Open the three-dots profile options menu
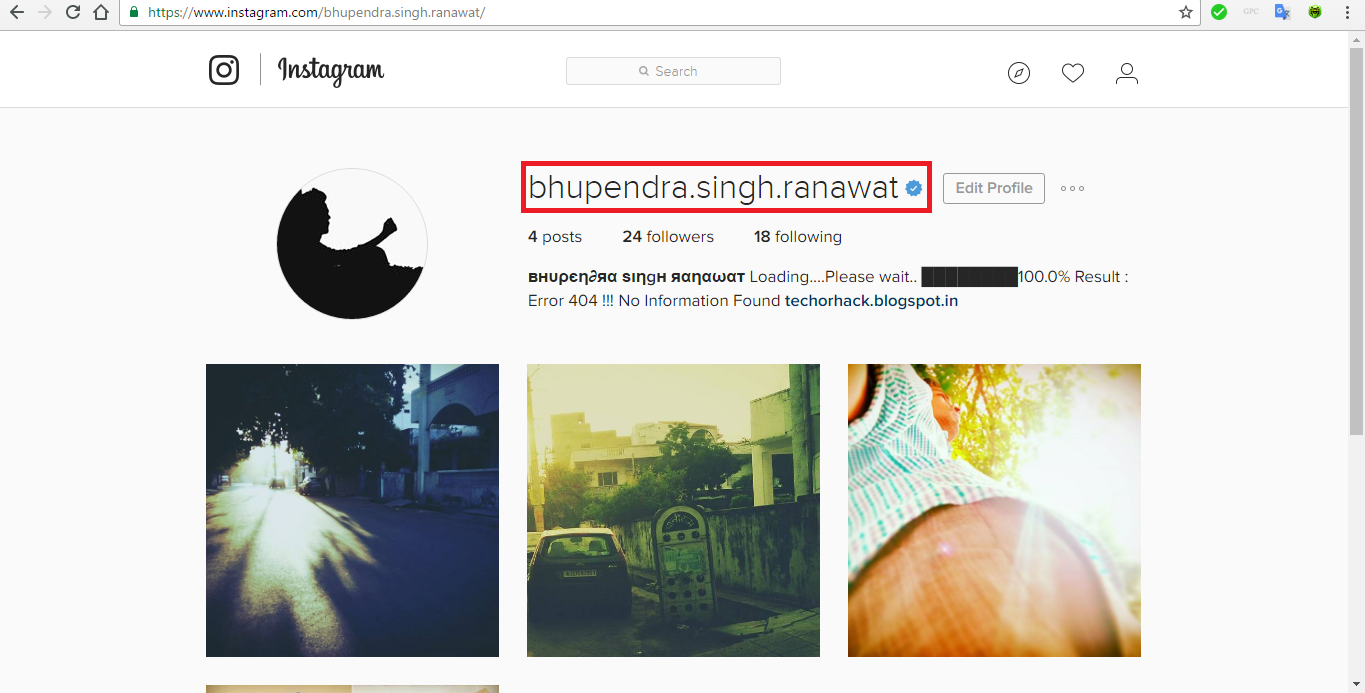Viewport: 1365px width, 693px height. [1072, 188]
